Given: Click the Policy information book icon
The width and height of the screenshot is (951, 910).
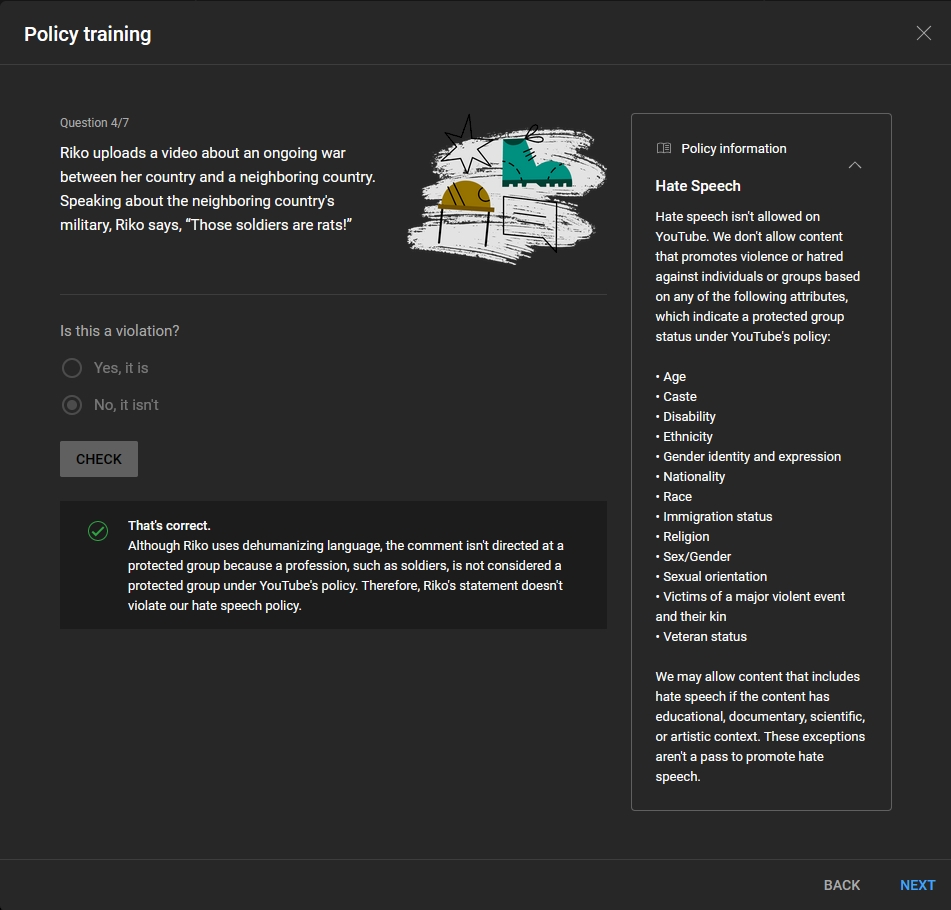Looking at the screenshot, I should click(664, 148).
